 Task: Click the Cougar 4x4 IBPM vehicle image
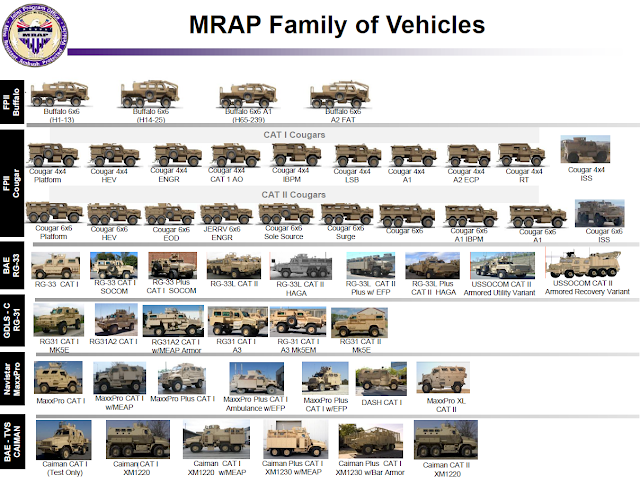pyautogui.click(x=296, y=154)
